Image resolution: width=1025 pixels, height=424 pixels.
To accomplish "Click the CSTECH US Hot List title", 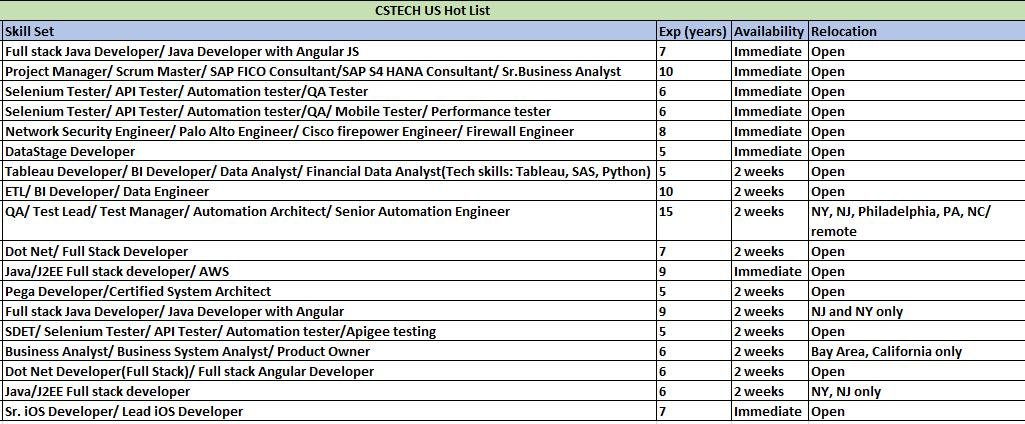I will [x=432, y=11].
